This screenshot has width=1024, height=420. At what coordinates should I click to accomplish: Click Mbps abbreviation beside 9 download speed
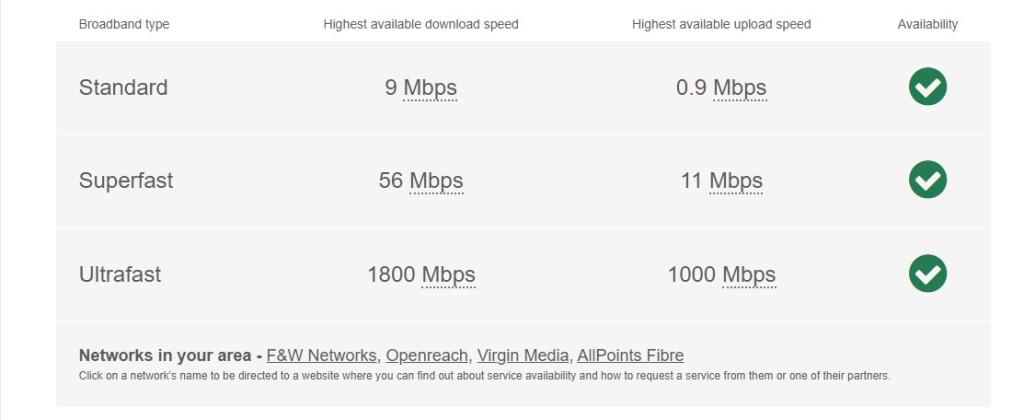[430, 88]
